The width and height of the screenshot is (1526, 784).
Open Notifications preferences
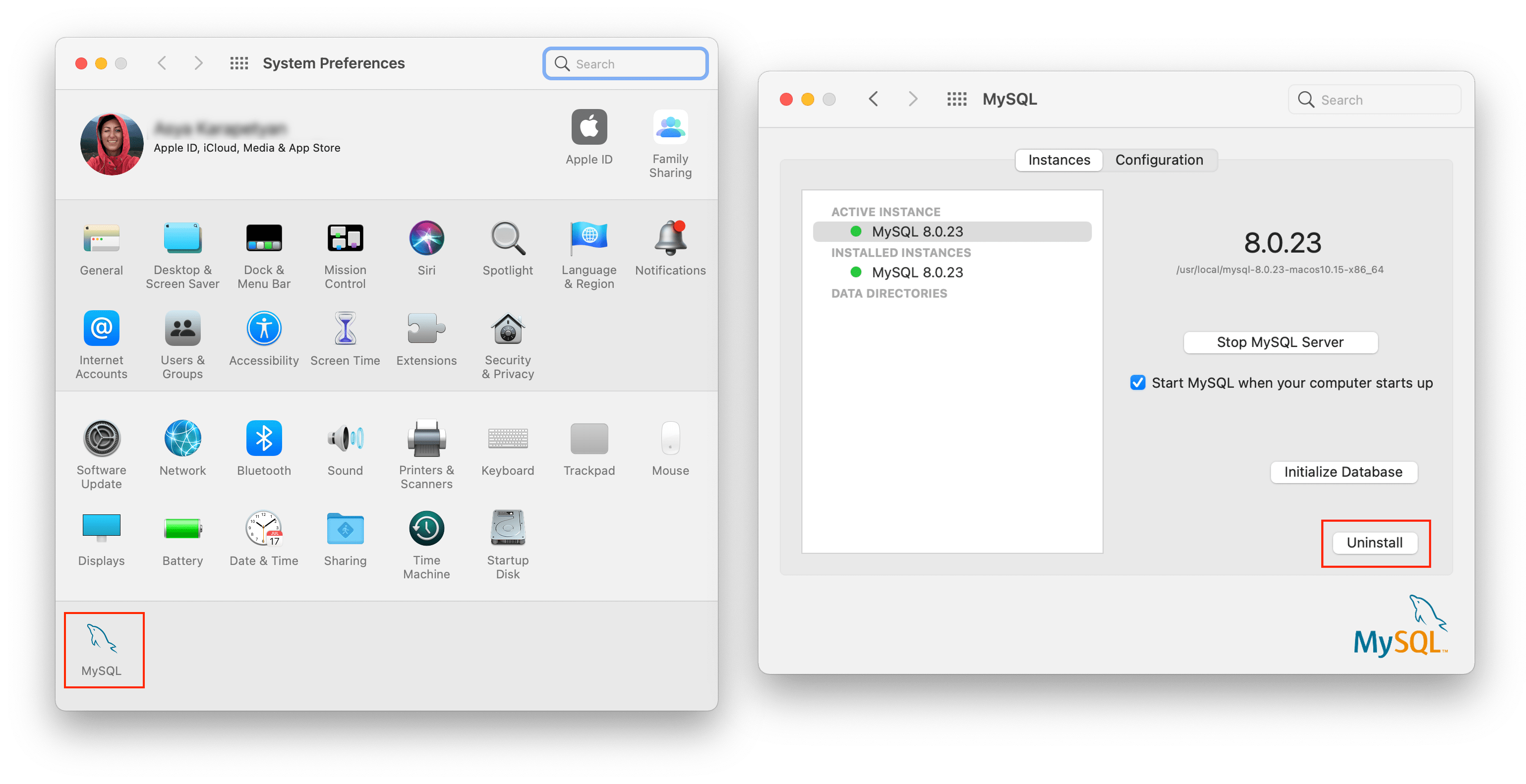point(670,249)
